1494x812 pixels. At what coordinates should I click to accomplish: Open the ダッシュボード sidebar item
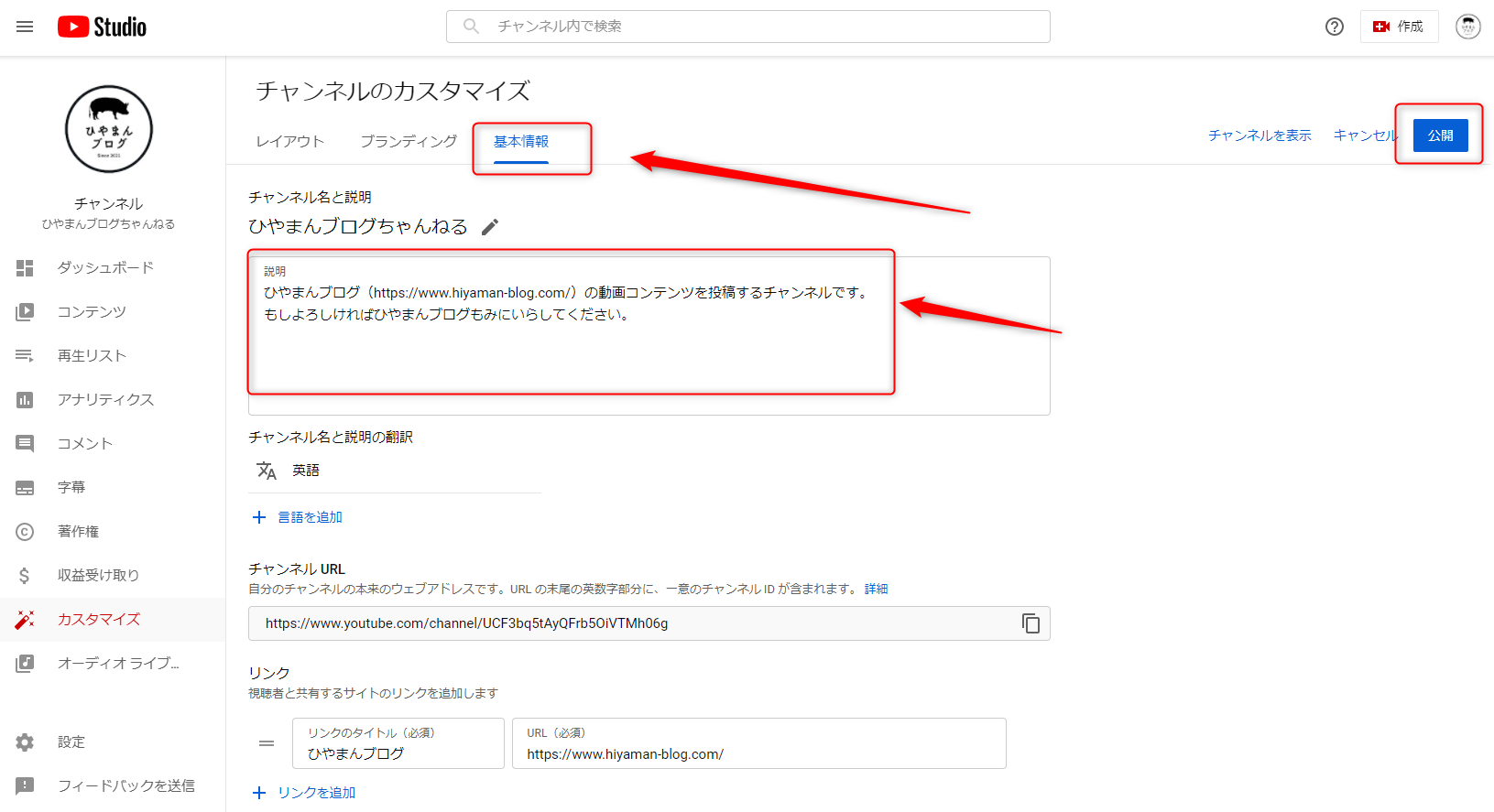click(x=105, y=267)
